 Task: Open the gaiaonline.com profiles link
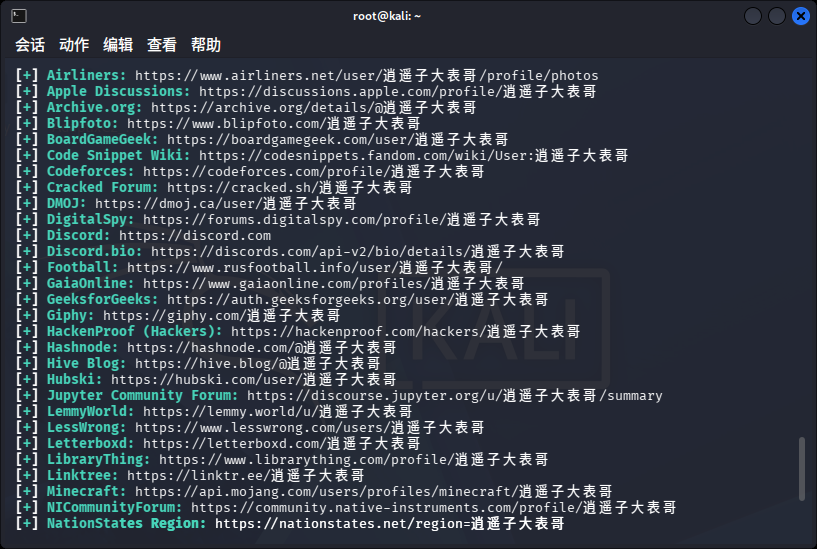(x=333, y=283)
